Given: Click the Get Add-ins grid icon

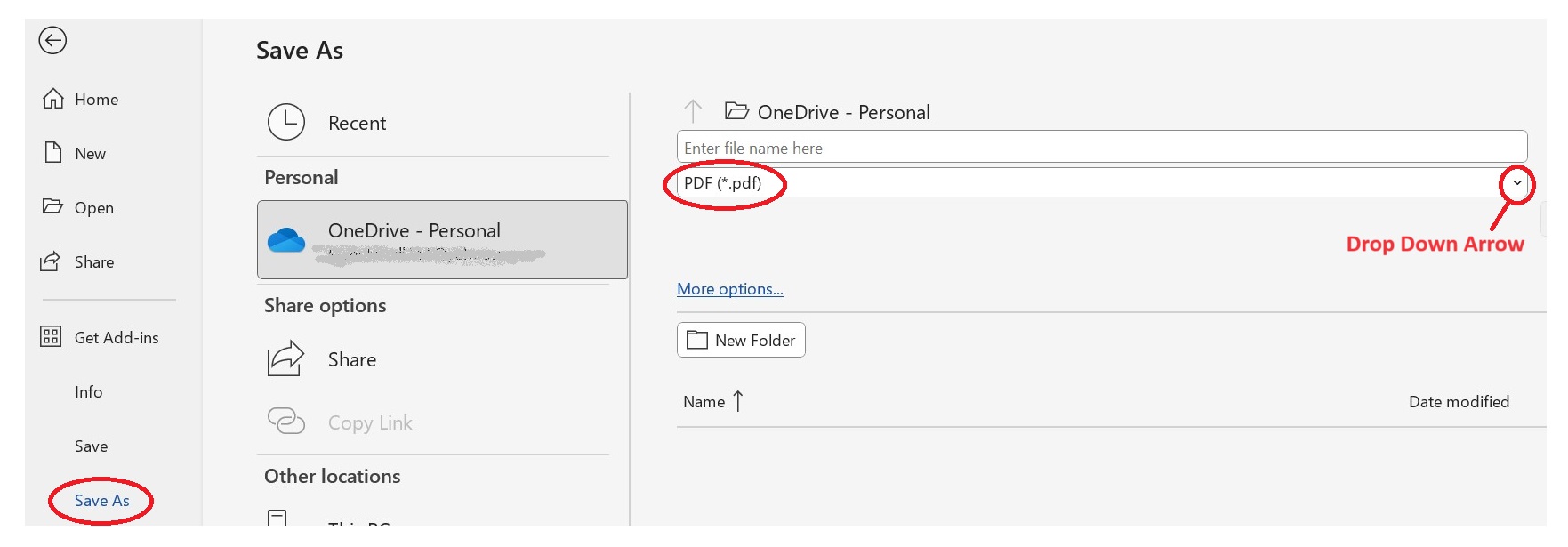Looking at the screenshot, I should click(x=51, y=337).
